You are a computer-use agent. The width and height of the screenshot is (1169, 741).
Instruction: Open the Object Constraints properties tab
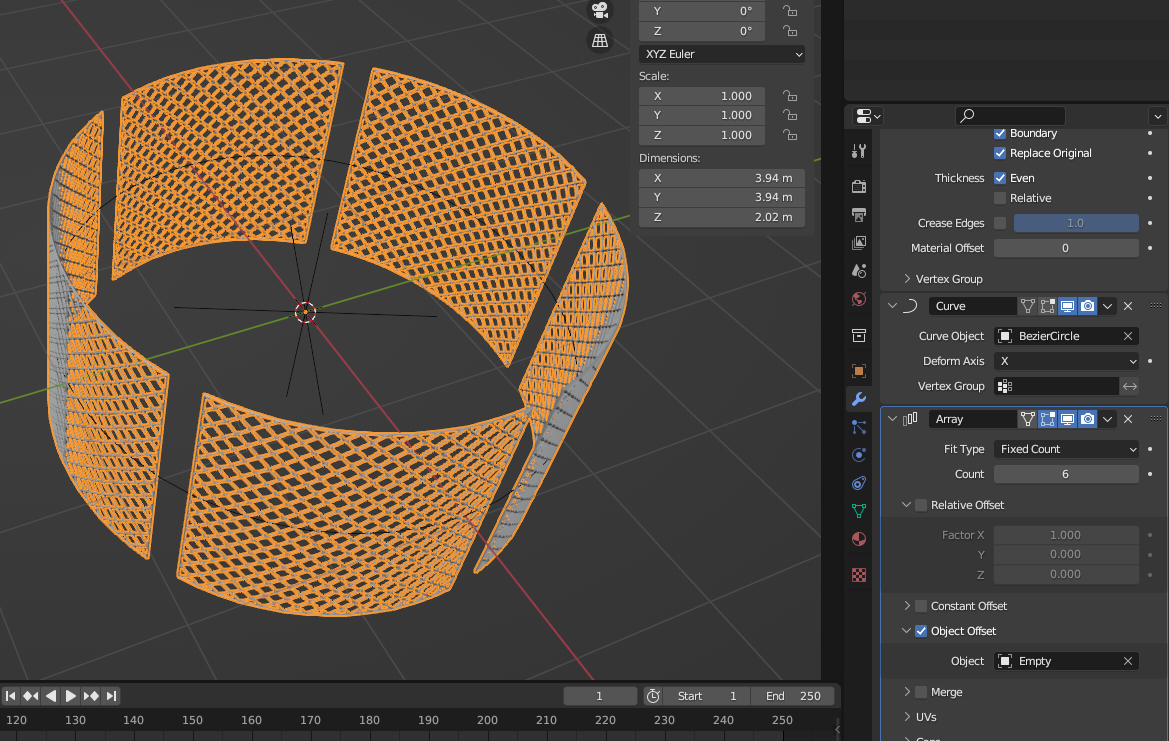(859, 483)
